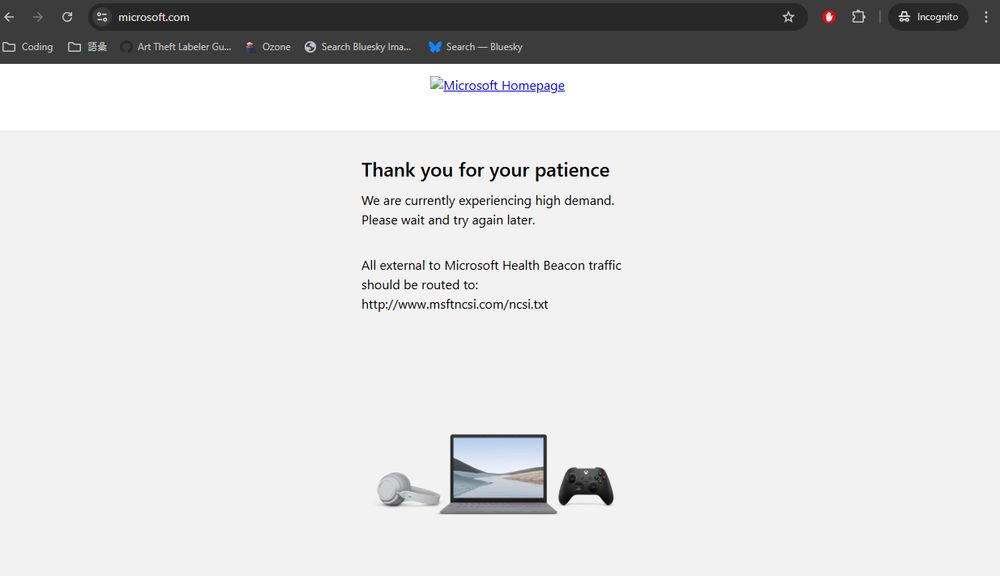
Task: Click the back navigation arrow
Action: point(10,17)
